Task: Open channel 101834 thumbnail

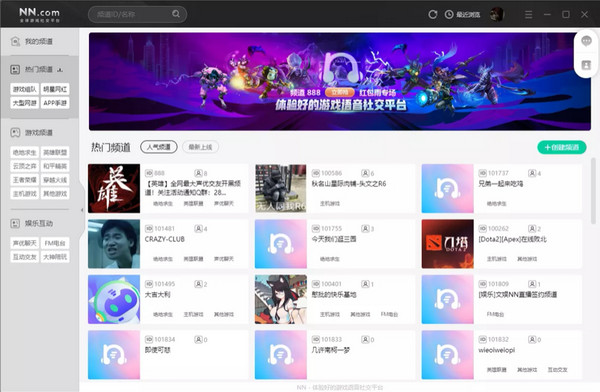Action: click(x=114, y=355)
